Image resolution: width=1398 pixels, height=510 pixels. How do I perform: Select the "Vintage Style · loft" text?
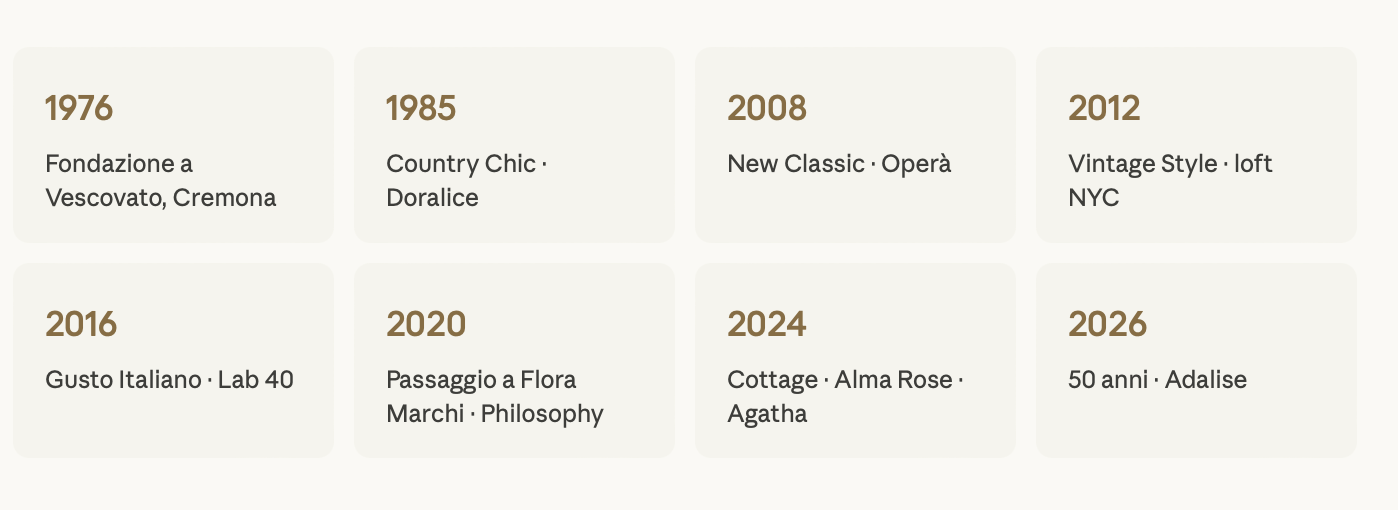(1170, 164)
